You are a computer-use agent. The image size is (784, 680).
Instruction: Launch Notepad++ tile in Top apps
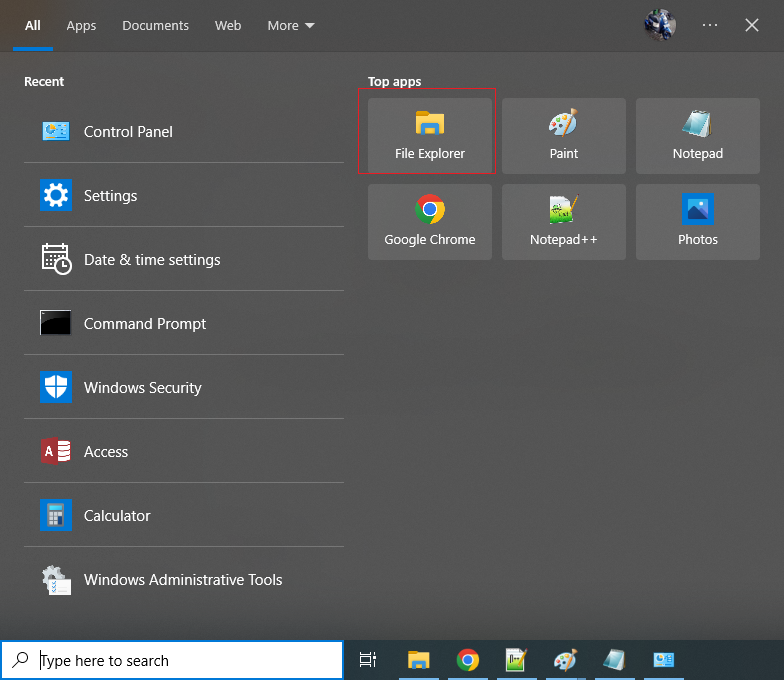(x=564, y=222)
